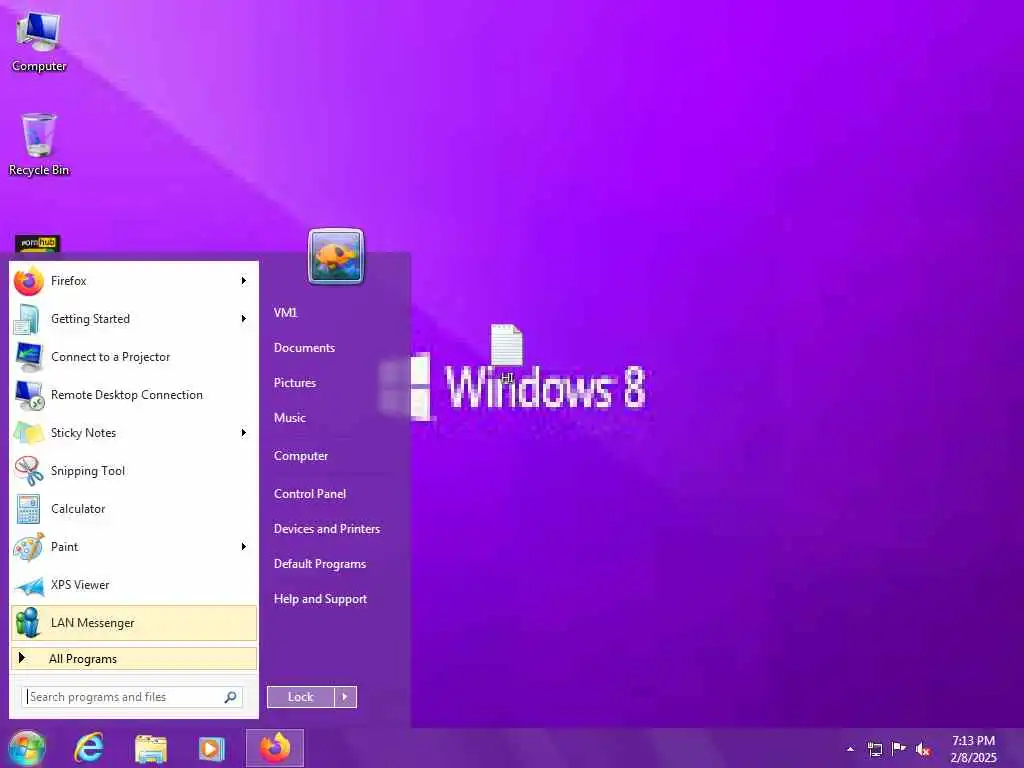This screenshot has height=768, width=1024.
Task: Open Devices and Printers
Action: [x=327, y=529]
